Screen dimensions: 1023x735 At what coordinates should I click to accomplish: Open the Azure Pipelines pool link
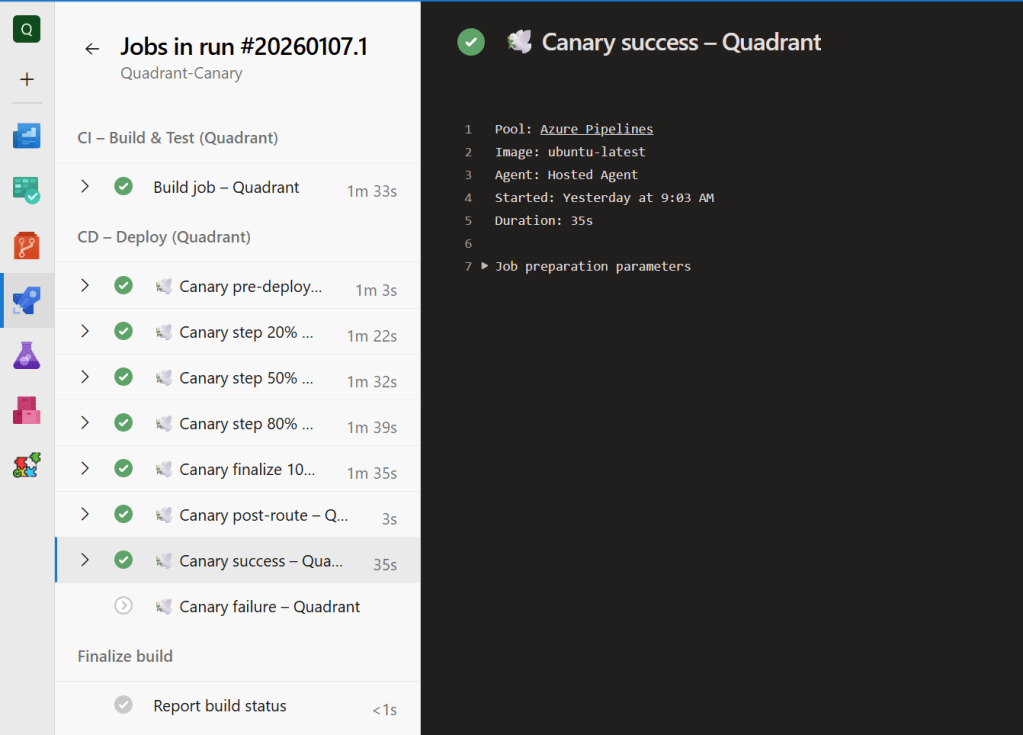(596, 129)
